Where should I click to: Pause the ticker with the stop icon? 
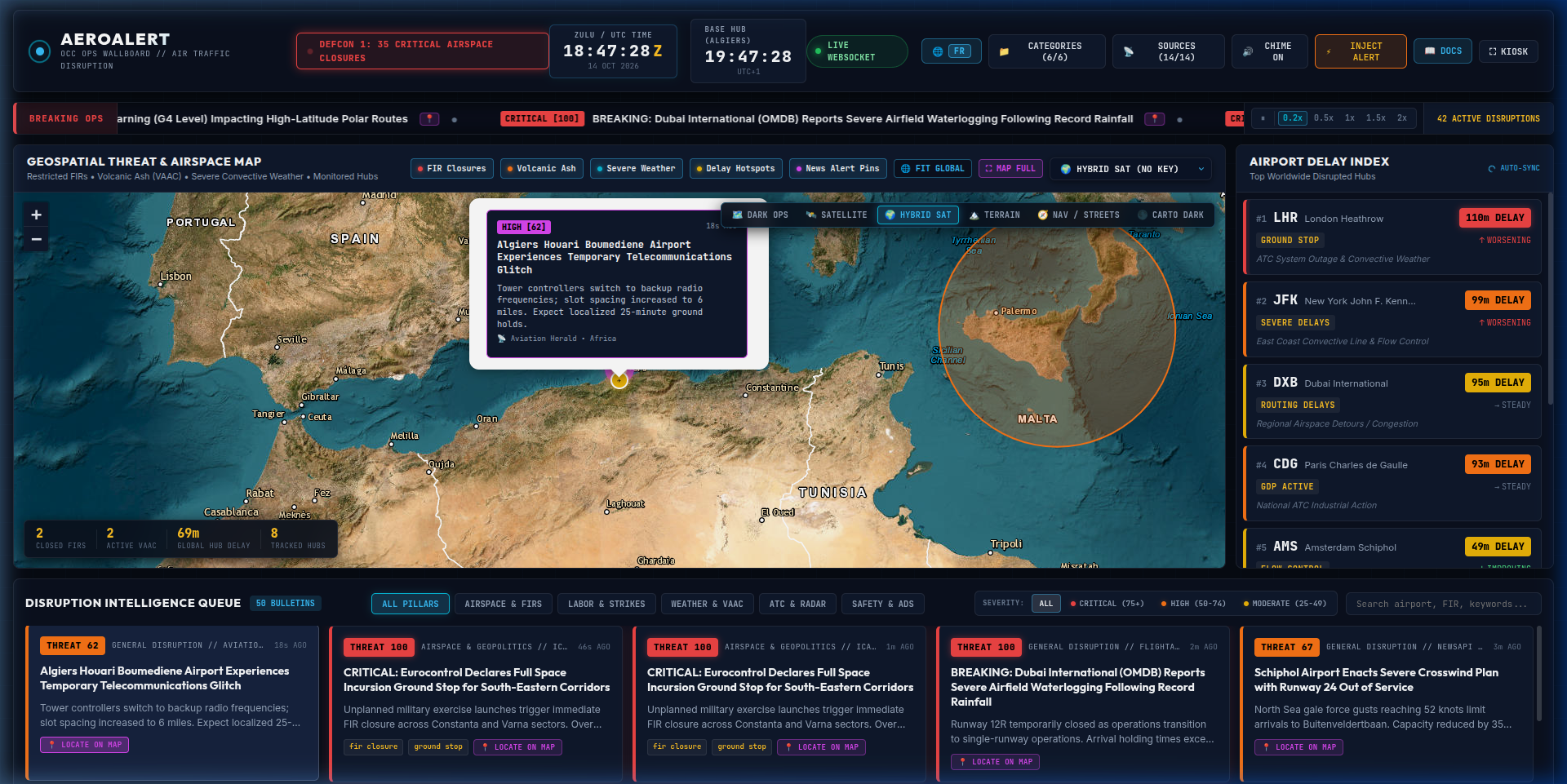[1263, 118]
